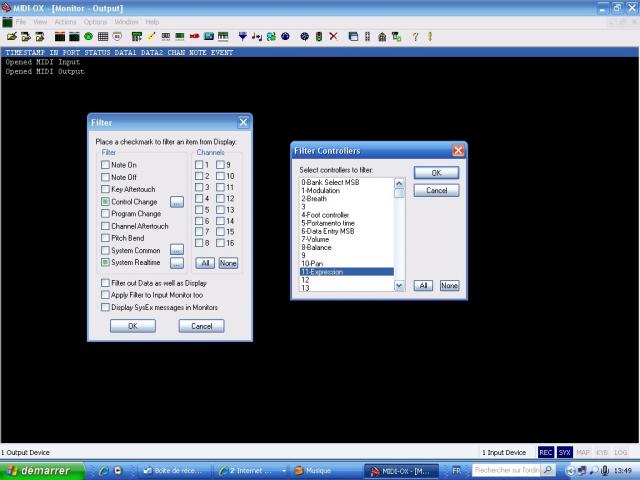This screenshot has width=640, height=480.
Task: Check the Program Change filter checkbox
Action: click(105, 213)
